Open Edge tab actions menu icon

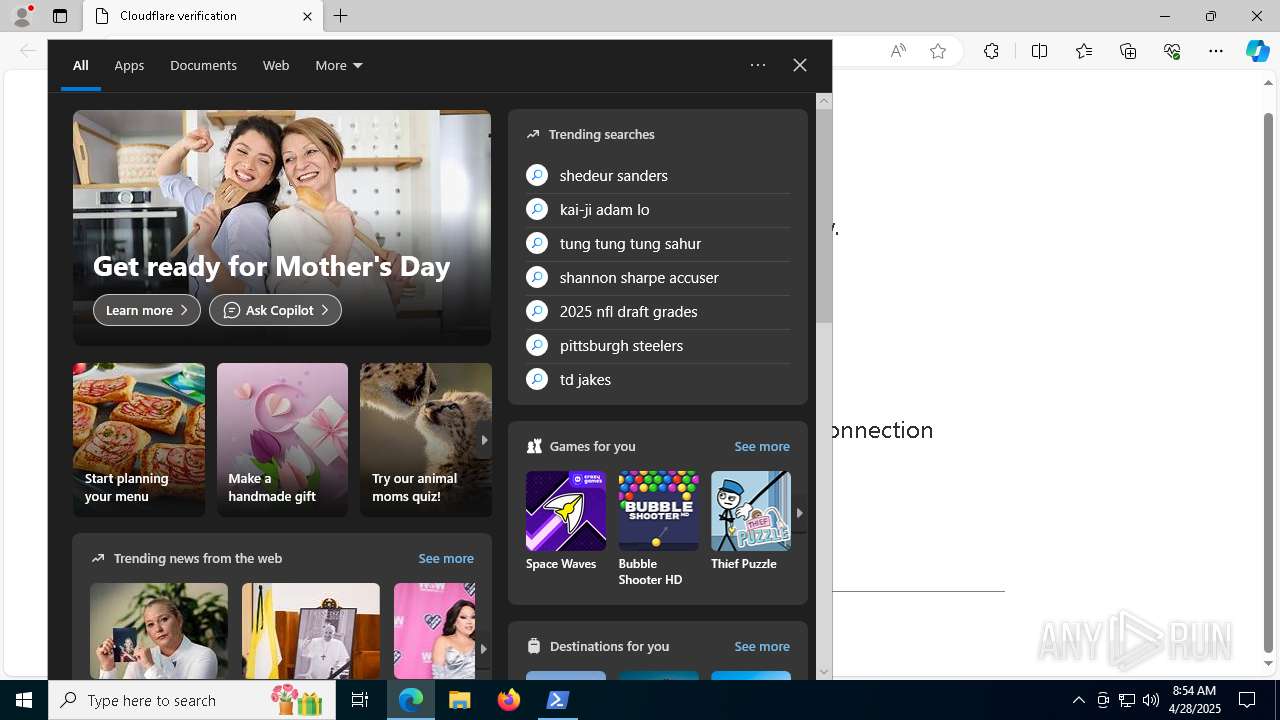60,16
